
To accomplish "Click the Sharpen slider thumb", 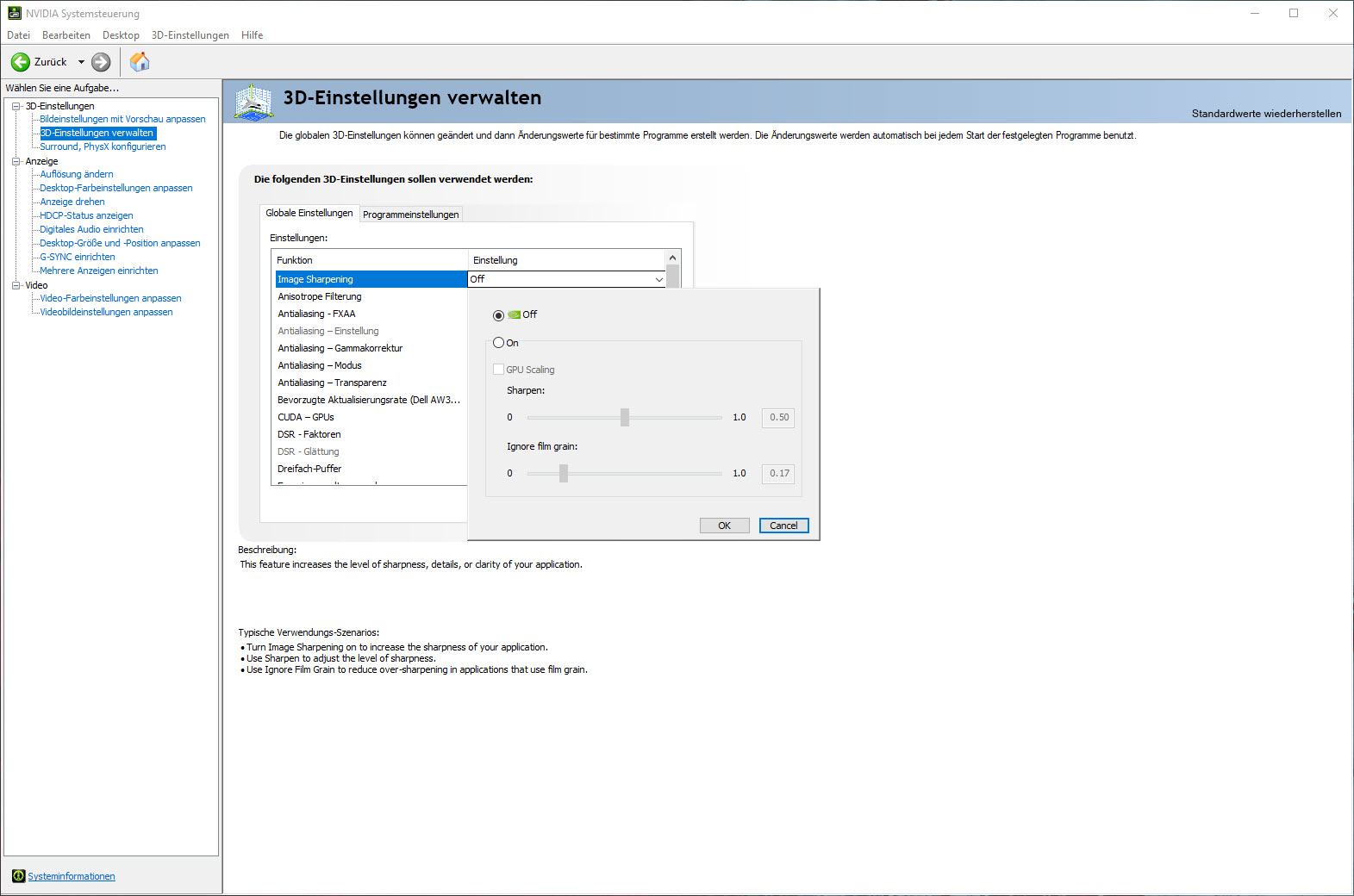I will pos(625,417).
